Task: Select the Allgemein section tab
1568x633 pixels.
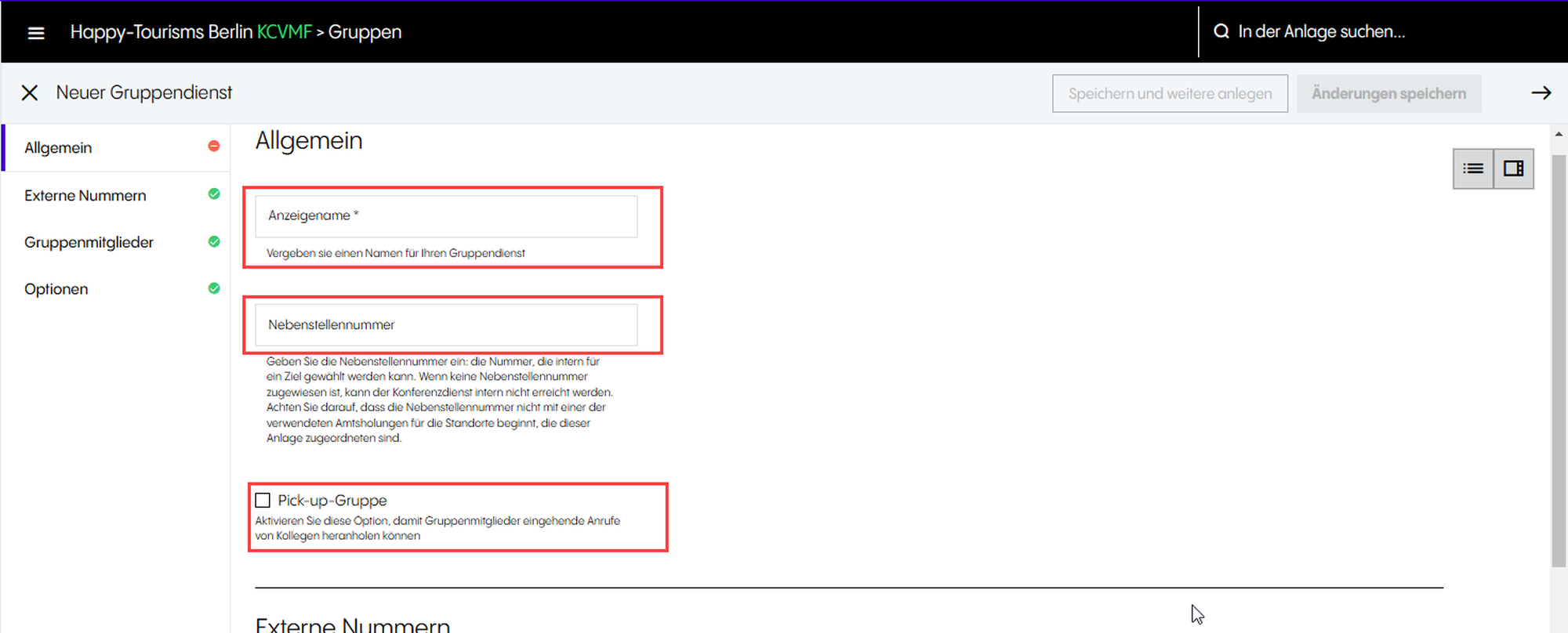Action: click(59, 148)
